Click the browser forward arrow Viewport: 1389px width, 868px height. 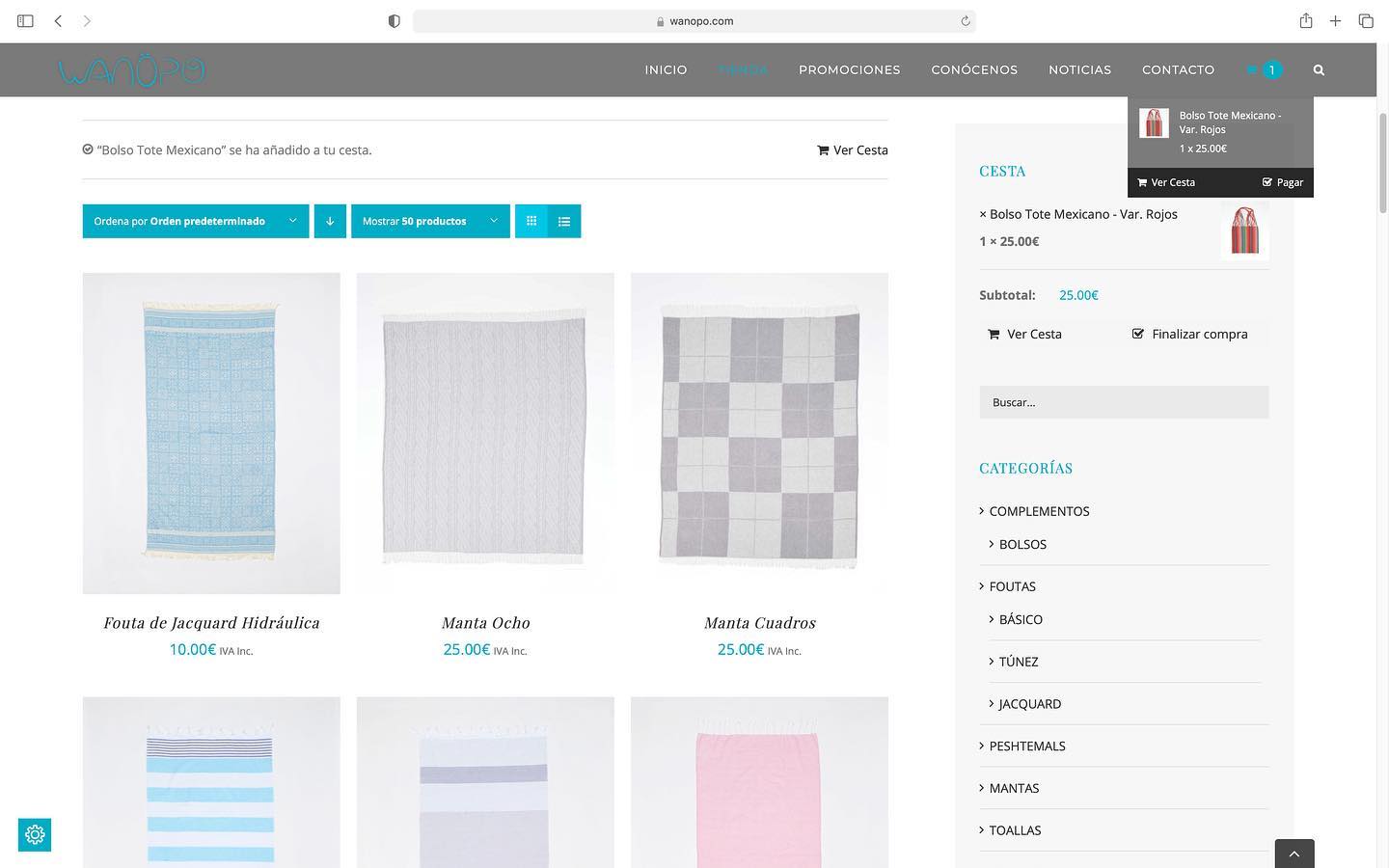pos(87,20)
